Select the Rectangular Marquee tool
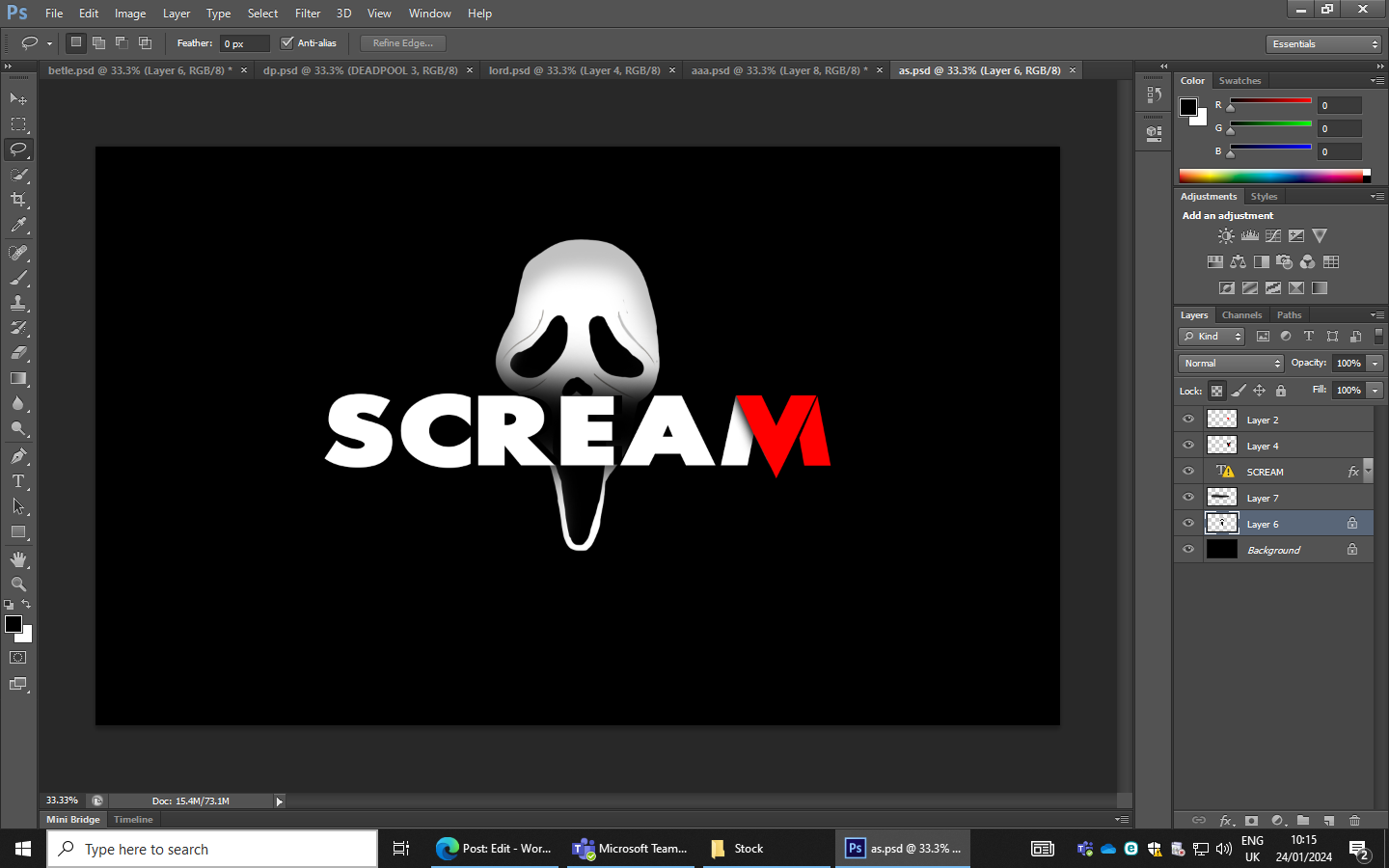 18,124
